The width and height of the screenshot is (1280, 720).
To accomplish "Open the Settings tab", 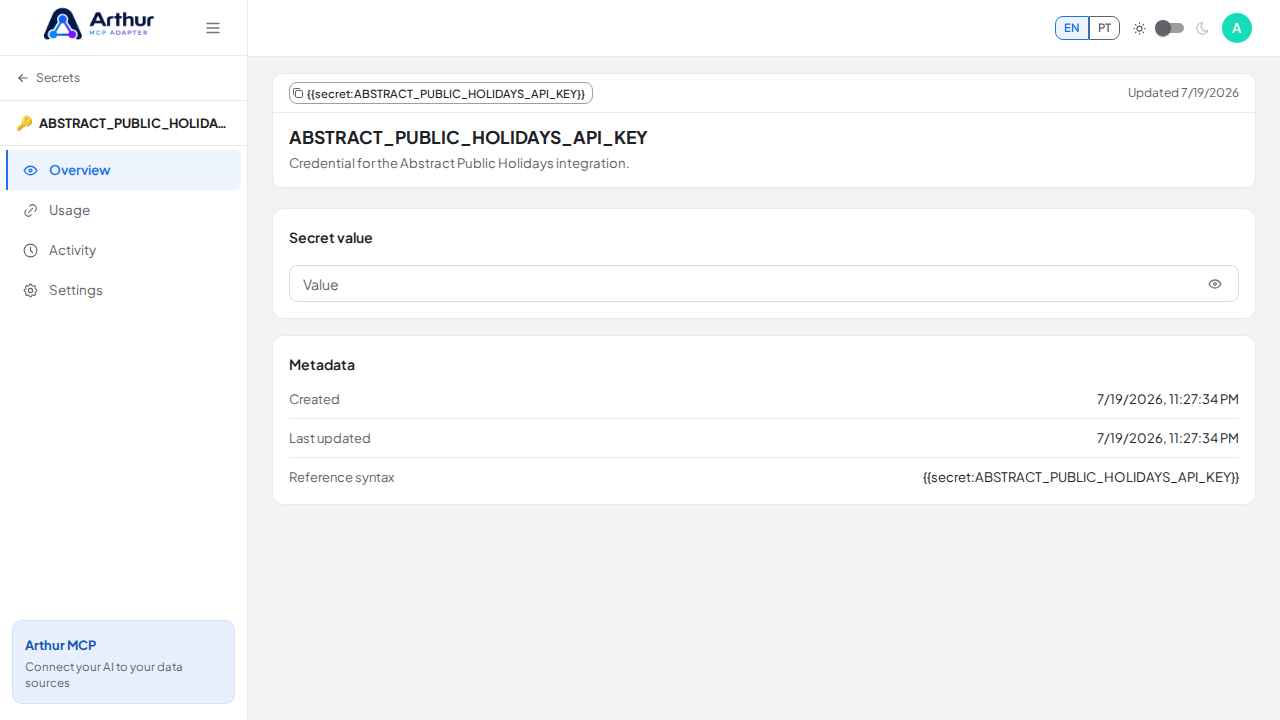I will click(123, 290).
